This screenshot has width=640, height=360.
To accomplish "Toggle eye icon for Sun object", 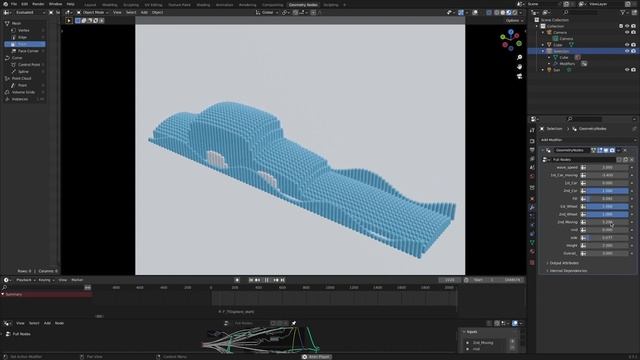I will pos(627,70).
